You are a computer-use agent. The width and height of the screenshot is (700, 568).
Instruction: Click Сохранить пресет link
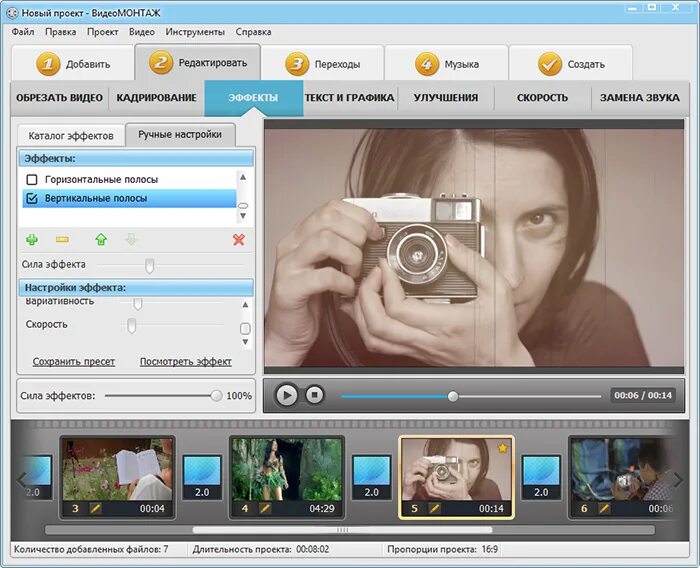pyautogui.click(x=74, y=362)
